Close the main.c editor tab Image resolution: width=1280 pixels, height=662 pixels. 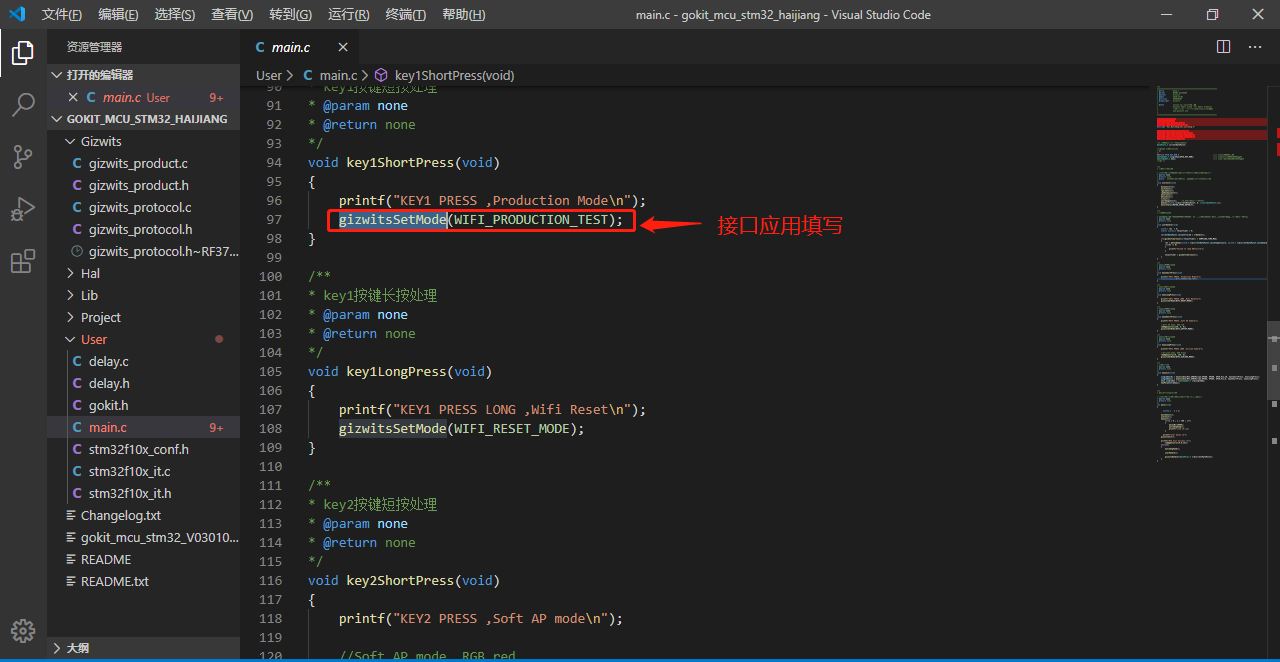pos(343,47)
